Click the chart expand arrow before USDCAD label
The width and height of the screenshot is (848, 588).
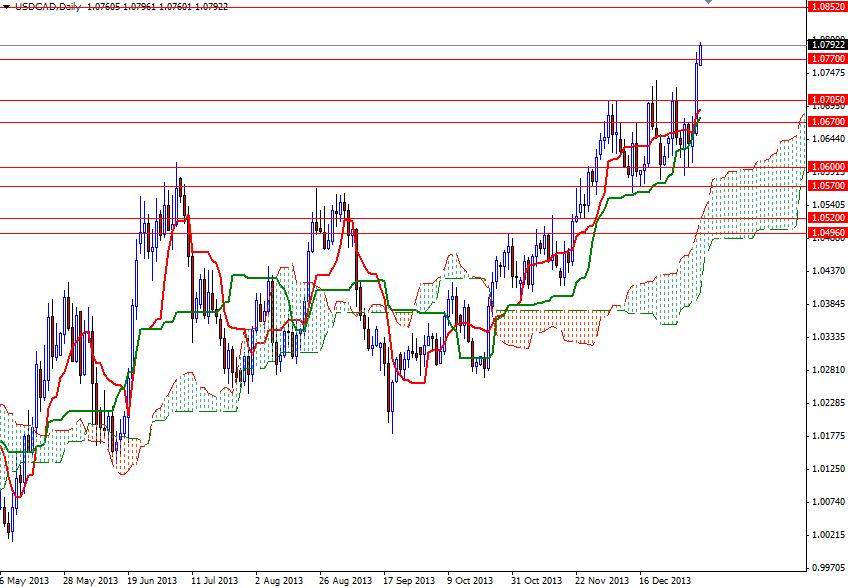pos(6,4)
